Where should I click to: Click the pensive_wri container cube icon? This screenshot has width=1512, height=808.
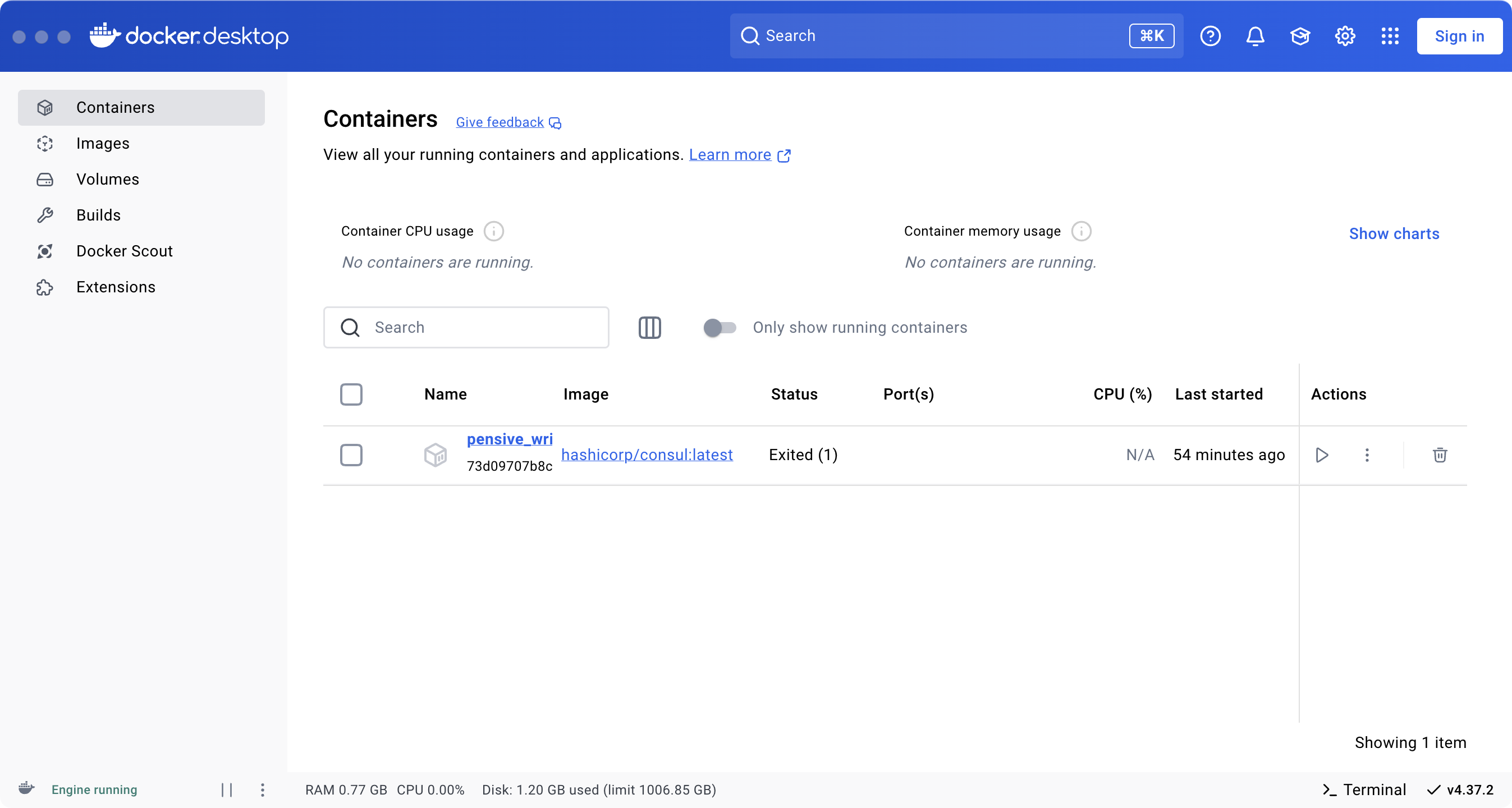point(436,454)
